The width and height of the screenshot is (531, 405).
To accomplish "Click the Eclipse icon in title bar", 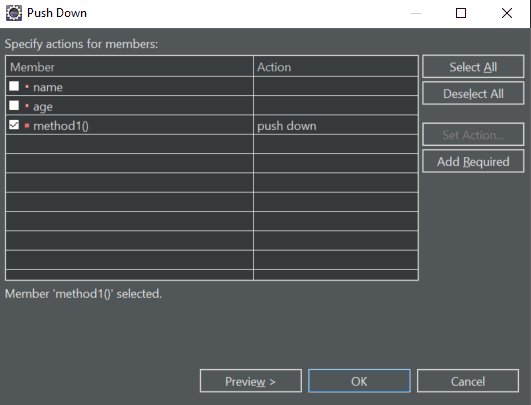I will click(14, 13).
